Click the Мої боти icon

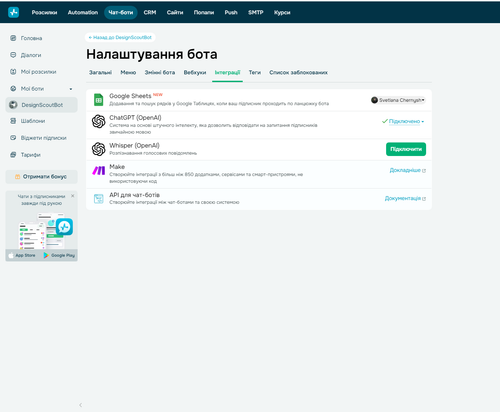13,89
